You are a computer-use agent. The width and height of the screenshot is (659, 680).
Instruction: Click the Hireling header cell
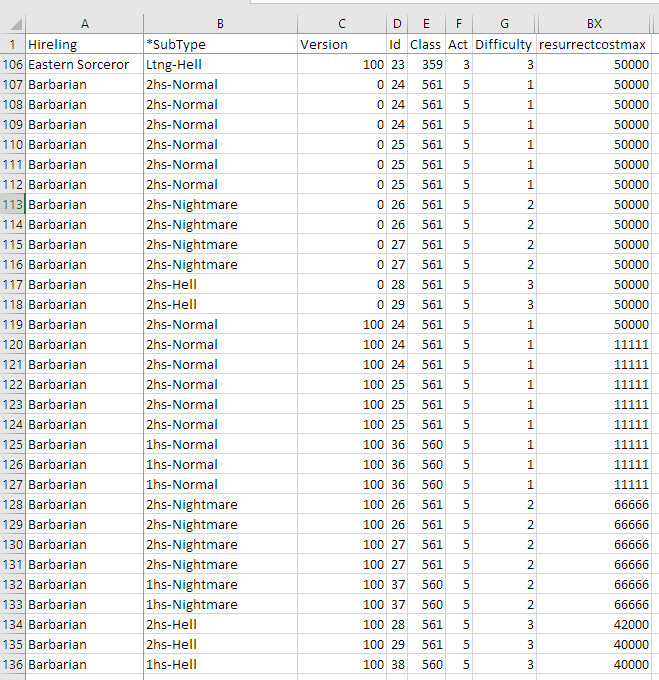pyautogui.click(x=84, y=44)
